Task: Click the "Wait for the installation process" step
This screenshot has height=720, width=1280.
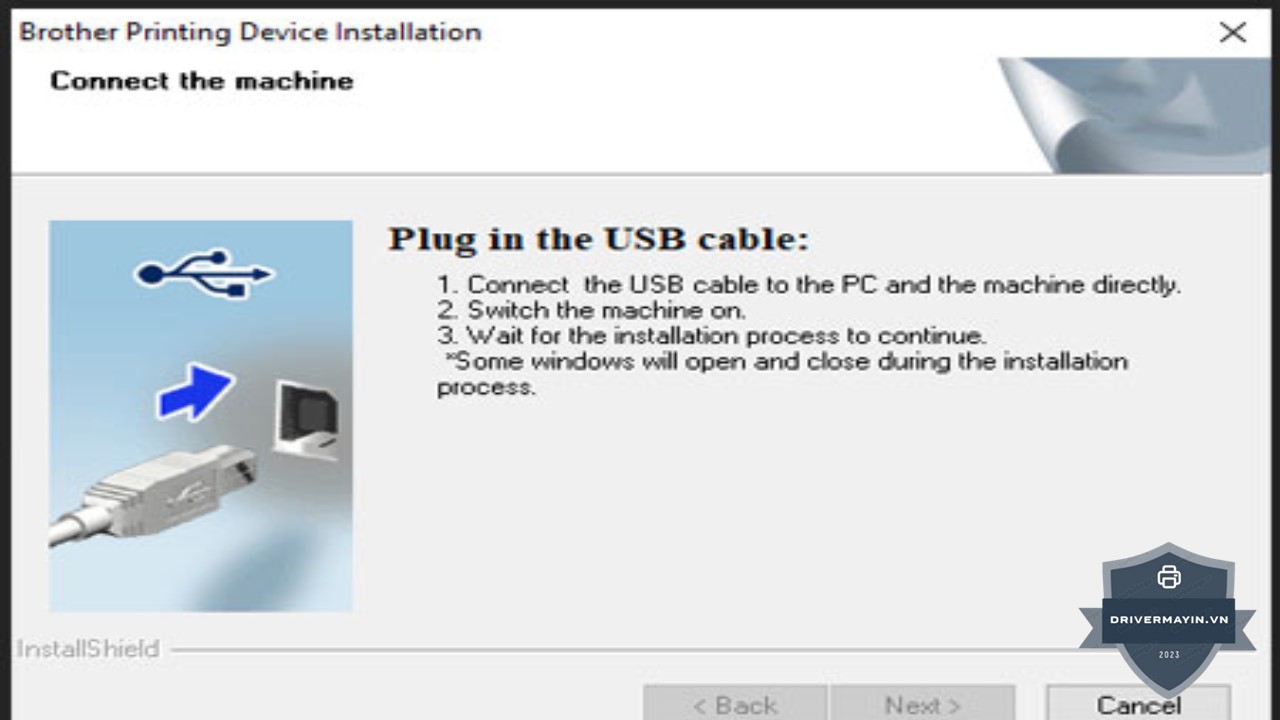Action: [711, 336]
